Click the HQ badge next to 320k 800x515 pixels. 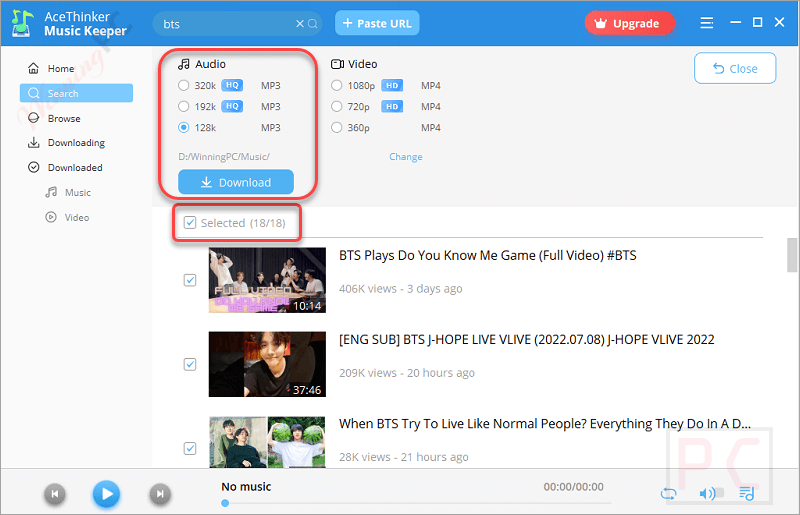(232, 85)
